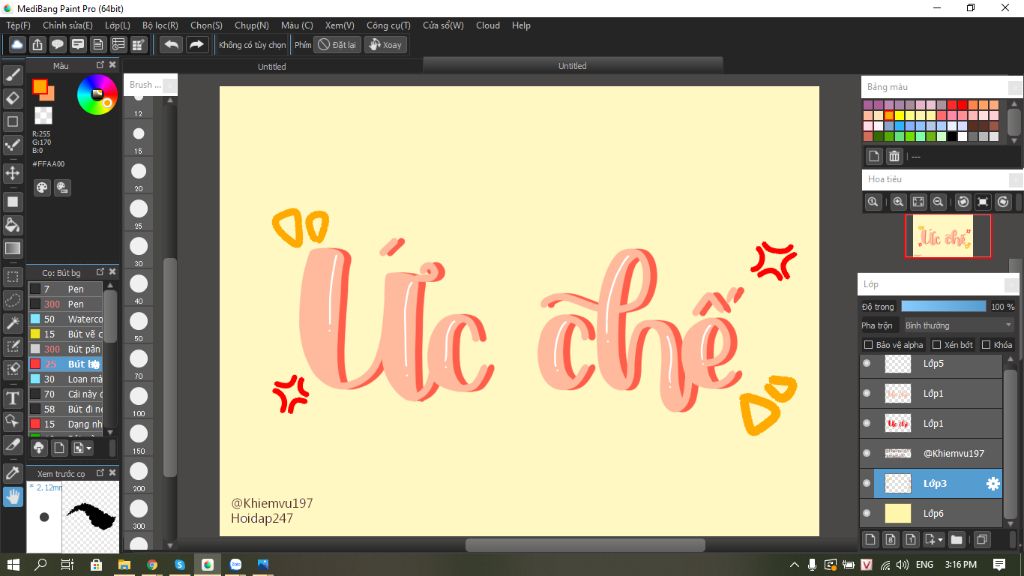
Task: Click the share/export icon in toolbar
Action: click(x=37, y=44)
